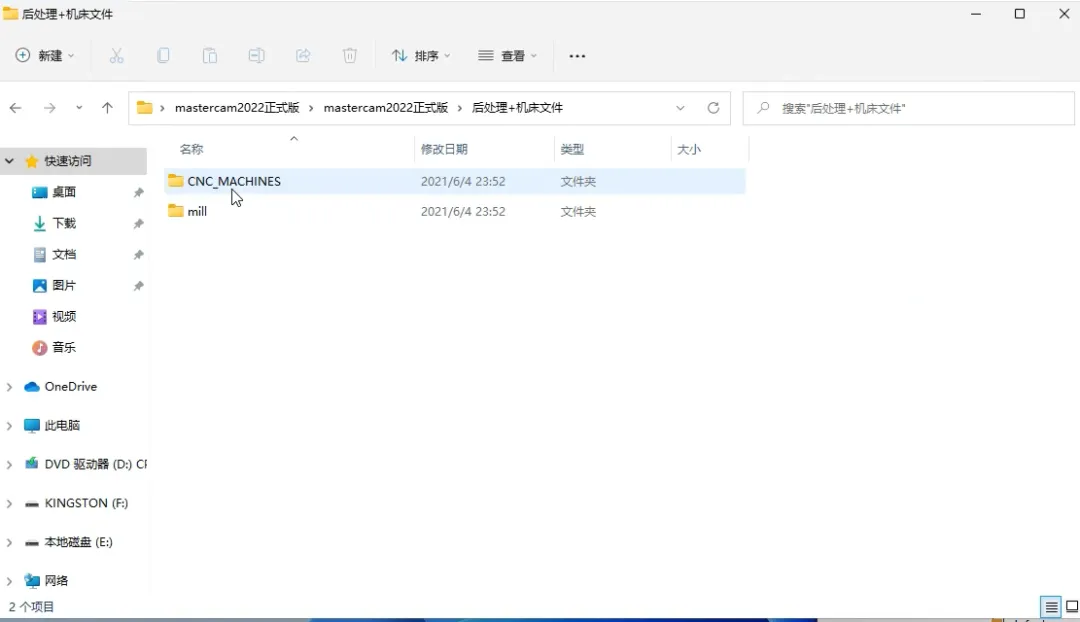This screenshot has width=1080, height=622.
Task: Select 此电脑 in the navigation pane
Action: point(62,426)
